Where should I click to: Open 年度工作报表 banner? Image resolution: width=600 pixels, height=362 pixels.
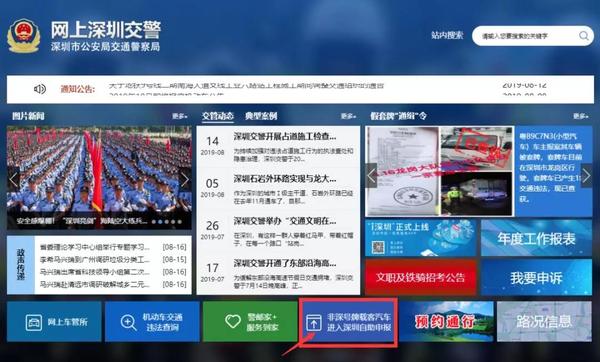pos(536,238)
